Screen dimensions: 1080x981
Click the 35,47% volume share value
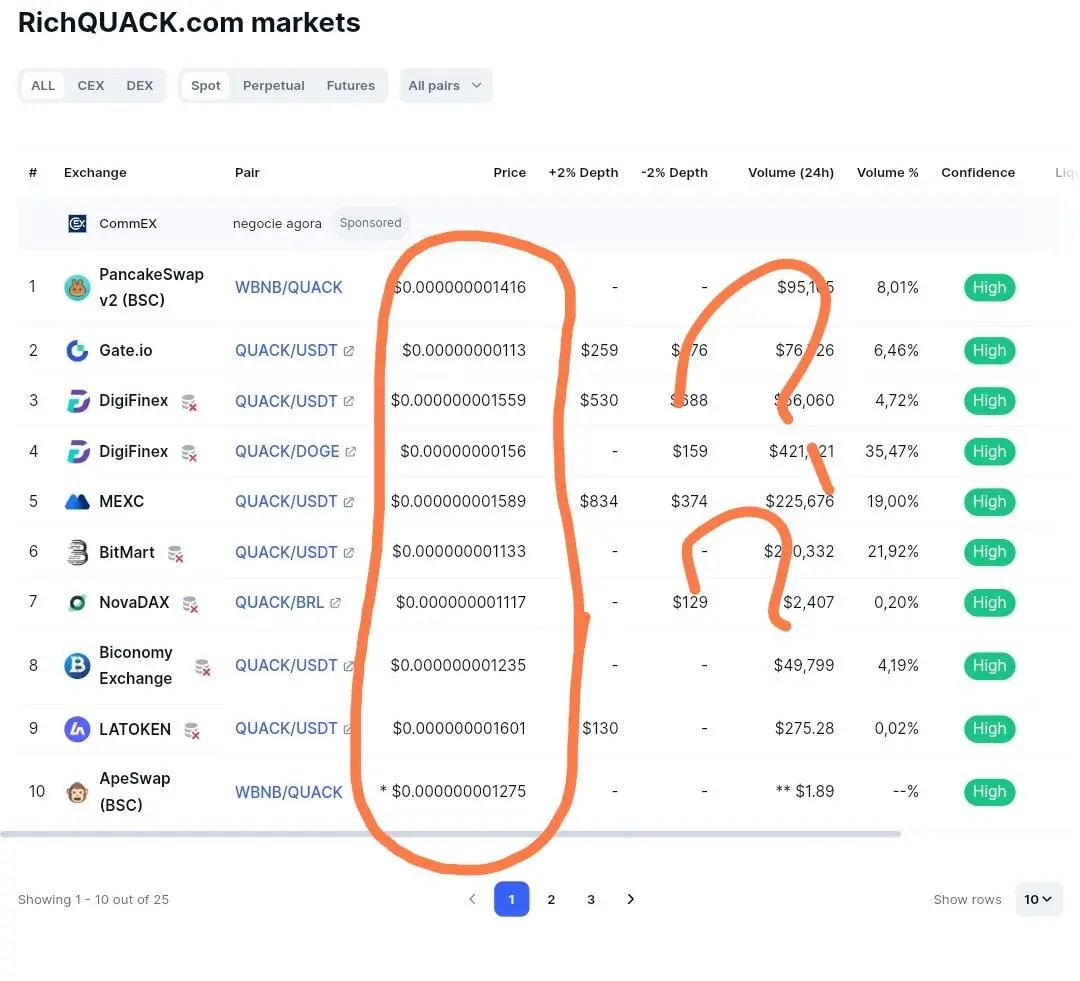coord(891,451)
